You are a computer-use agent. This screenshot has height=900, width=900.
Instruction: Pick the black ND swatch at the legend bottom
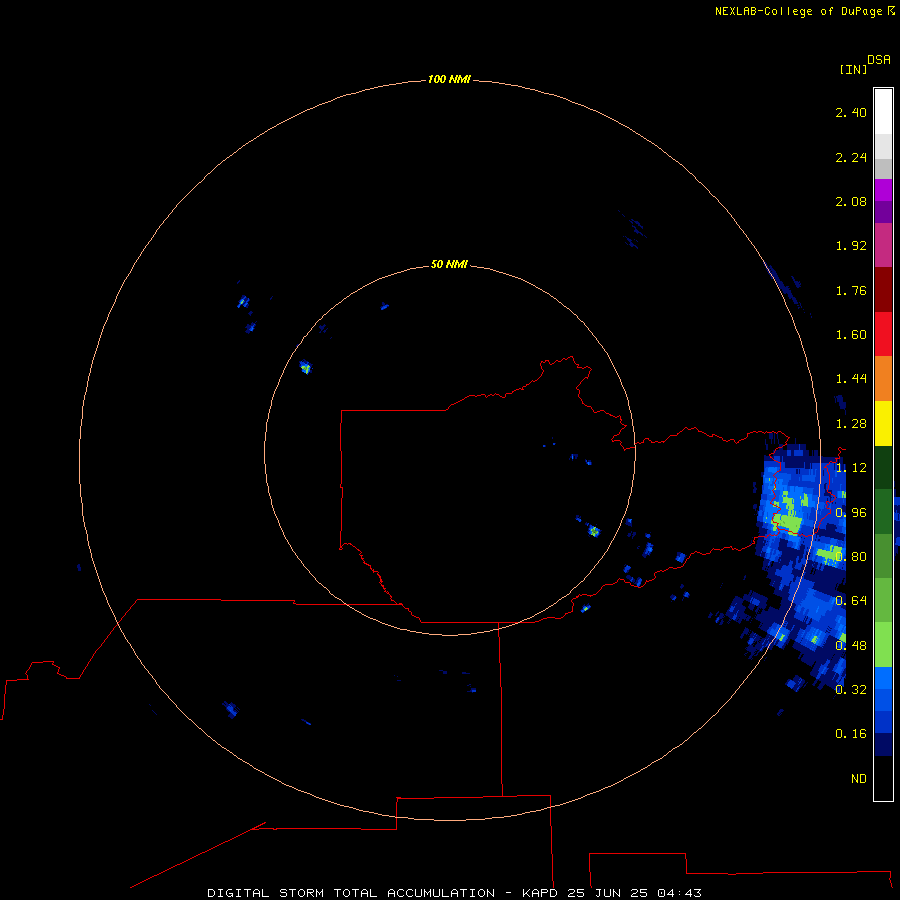883,778
